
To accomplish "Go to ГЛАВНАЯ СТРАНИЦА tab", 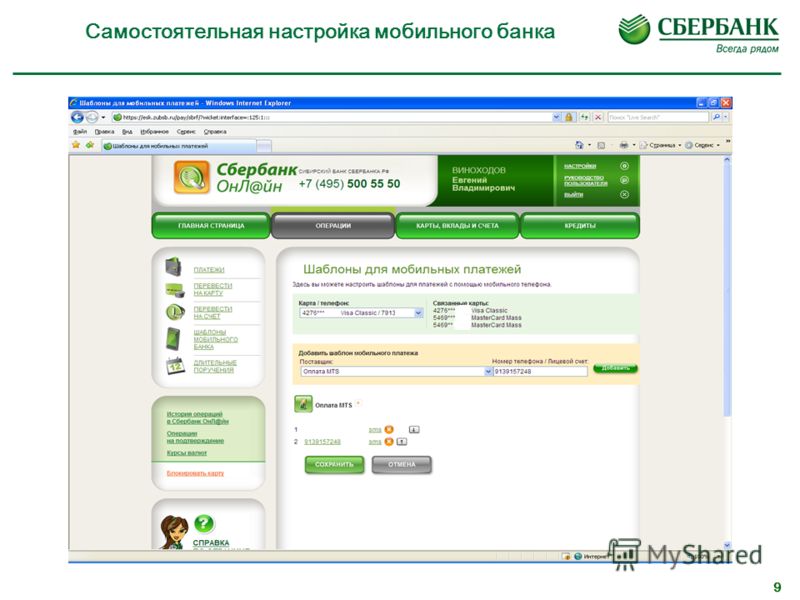I will [211, 226].
